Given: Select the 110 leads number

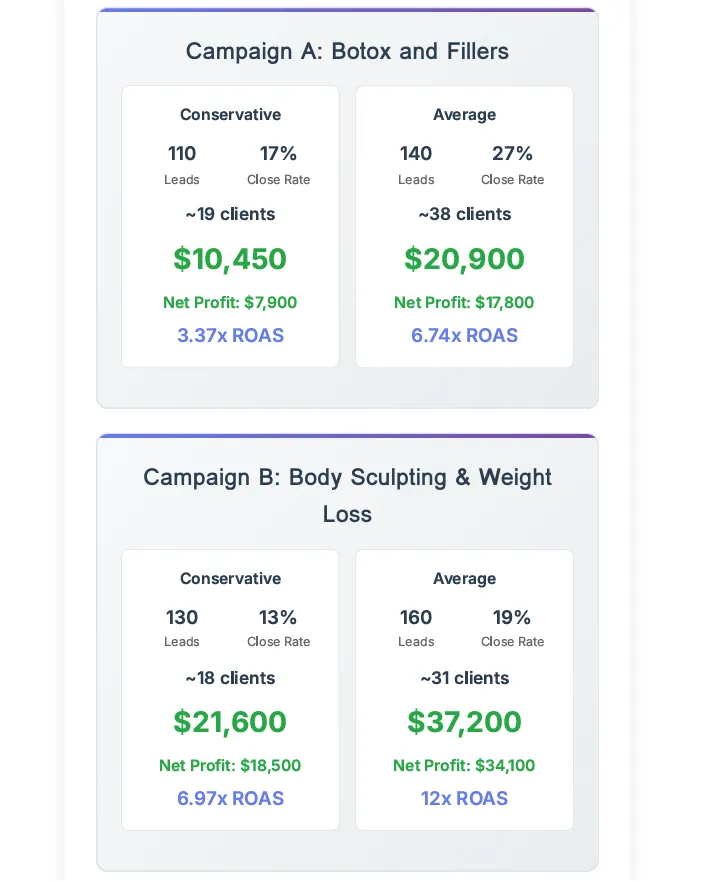Looking at the screenshot, I should [182, 153].
